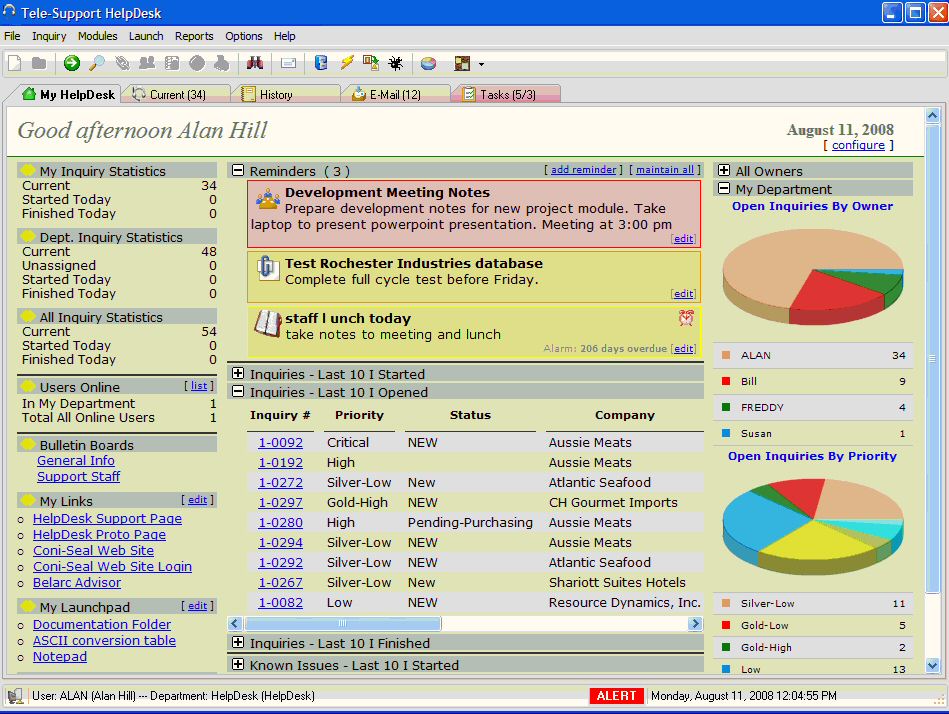Collapse the Reminders section
The width and height of the screenshot is (949, 714).
click(x=238, y=170)
